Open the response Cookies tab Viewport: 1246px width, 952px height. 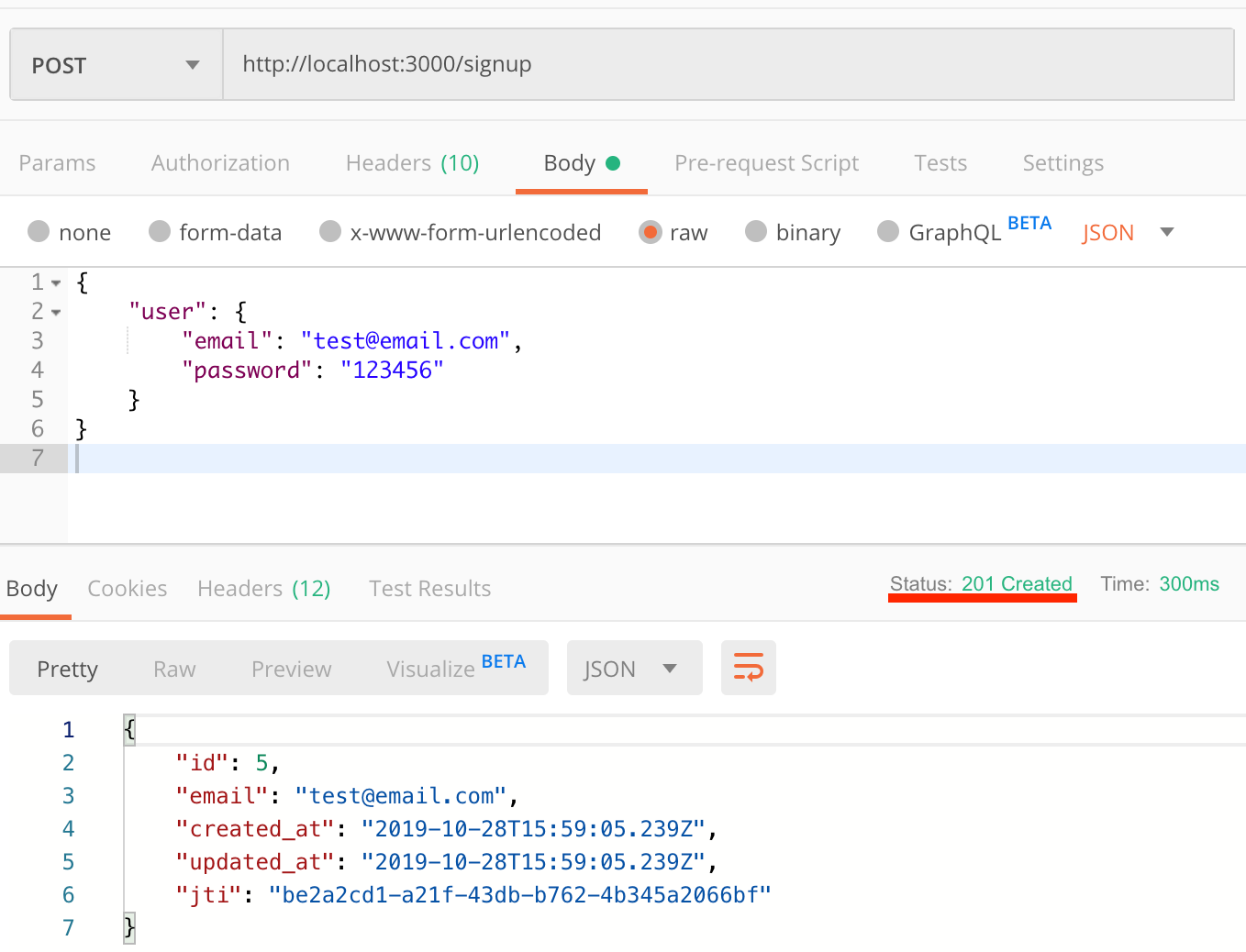coord(127,588)
